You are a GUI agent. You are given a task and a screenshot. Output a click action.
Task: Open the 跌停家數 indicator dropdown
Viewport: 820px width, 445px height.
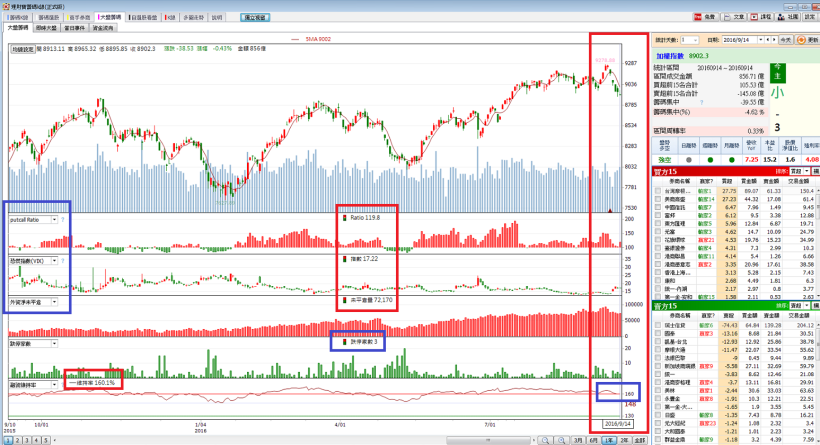coord(54,344)
